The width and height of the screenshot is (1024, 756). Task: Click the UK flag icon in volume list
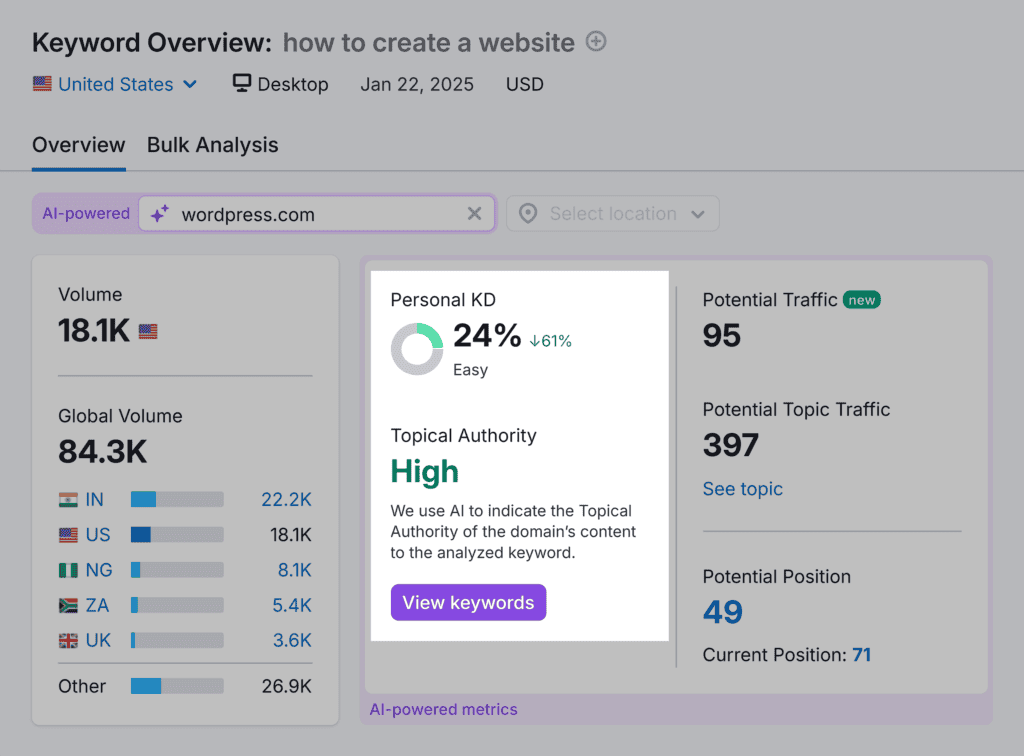click(x=68, y=640)
